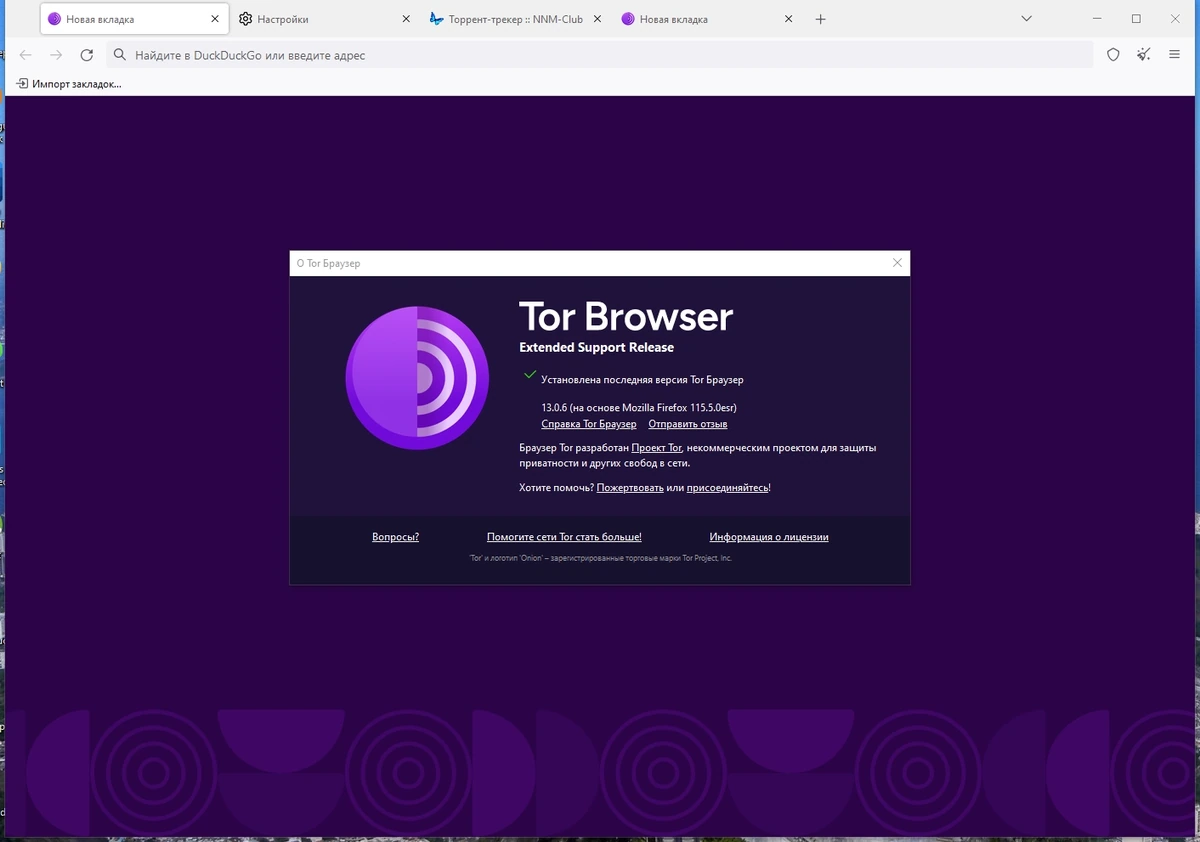Switch to the second Новая вкладка tab

(707, 19)
